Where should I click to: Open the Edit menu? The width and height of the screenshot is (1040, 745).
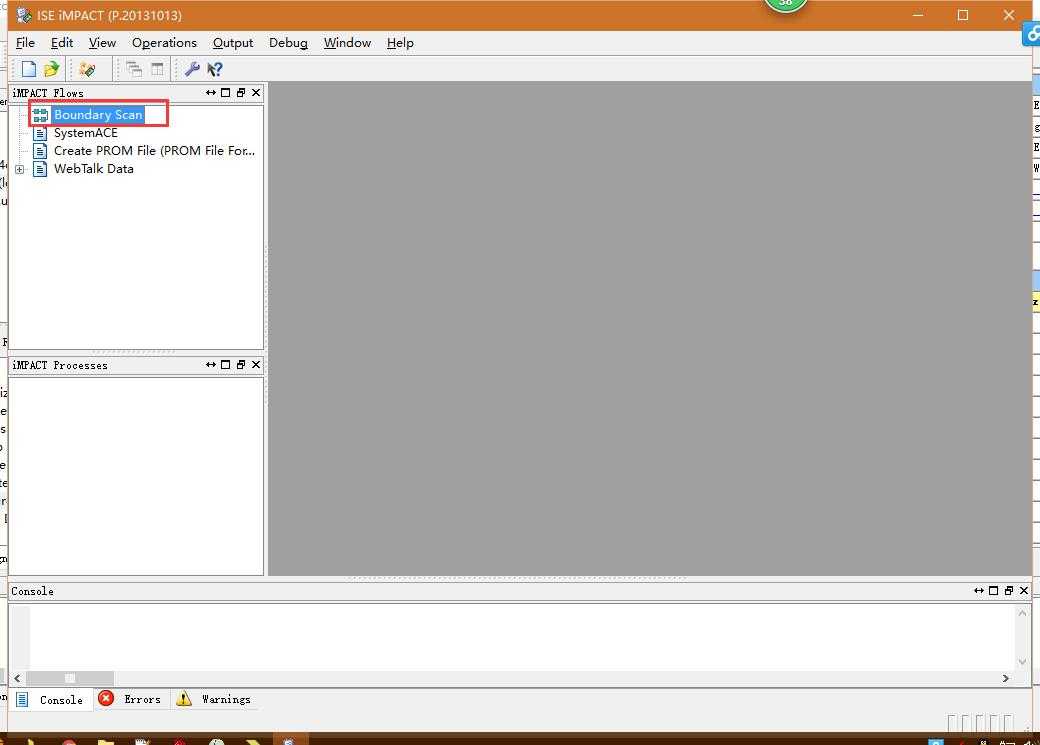tap(62, 43)
